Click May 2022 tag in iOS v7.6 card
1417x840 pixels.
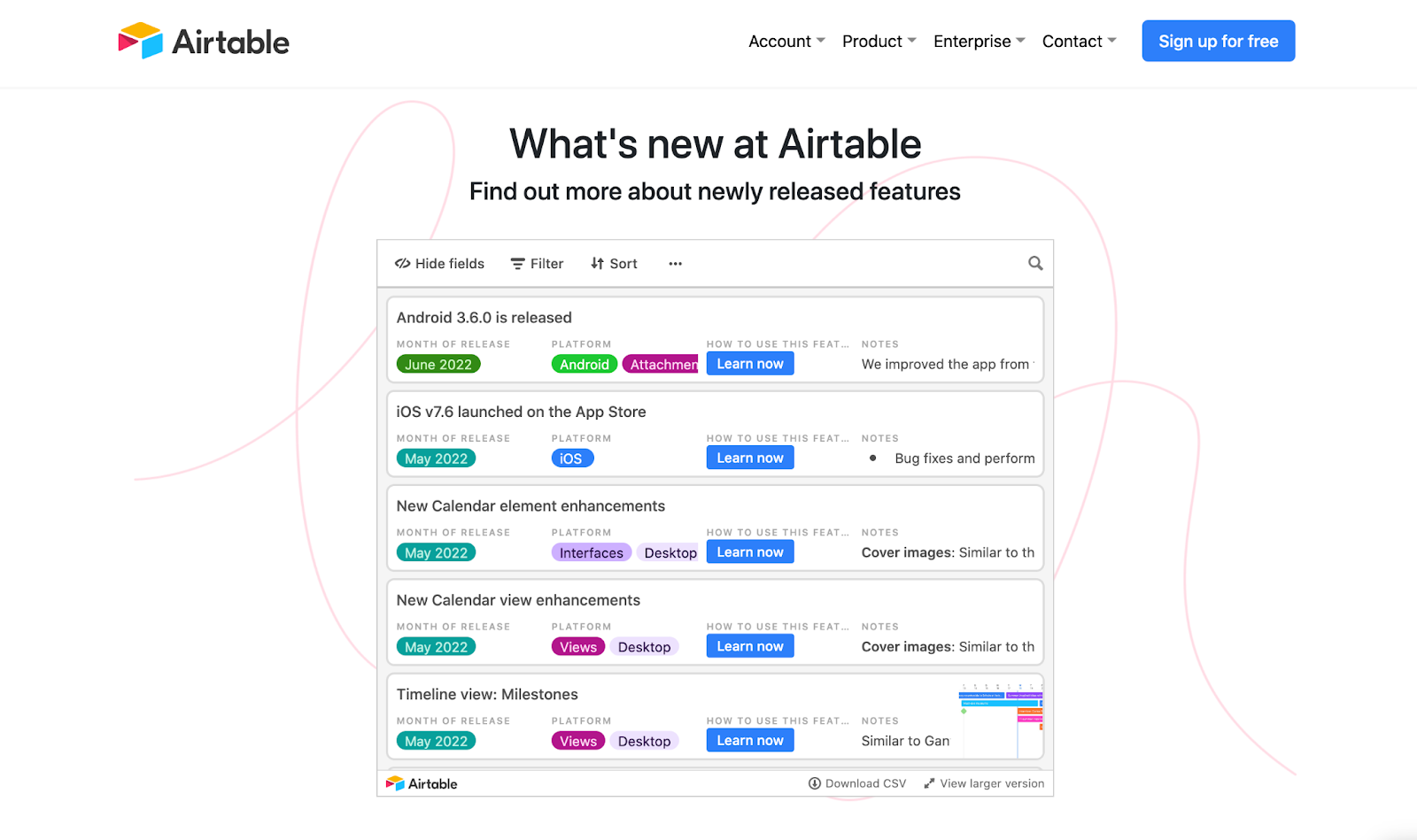(436, 459)
